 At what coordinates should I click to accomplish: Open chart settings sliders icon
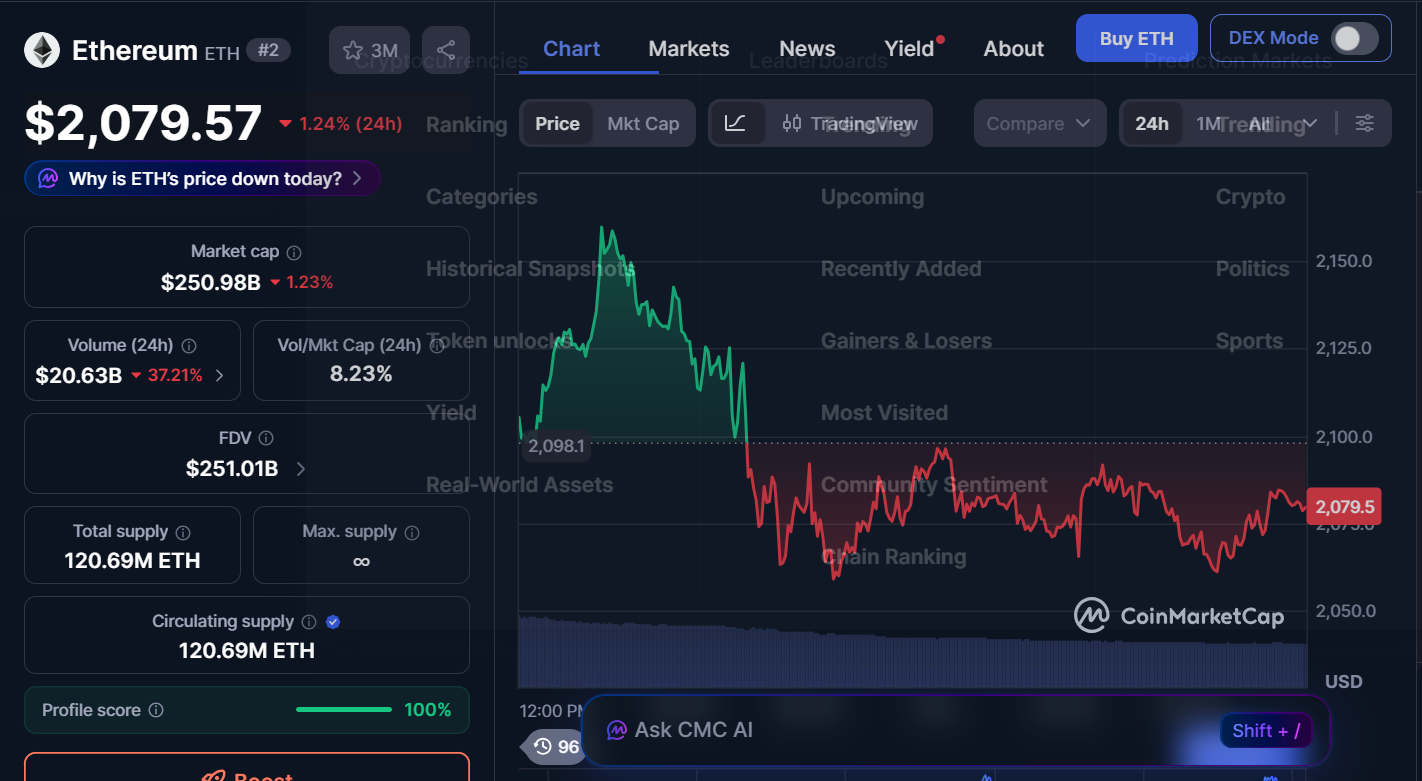tap(1364, 123)
